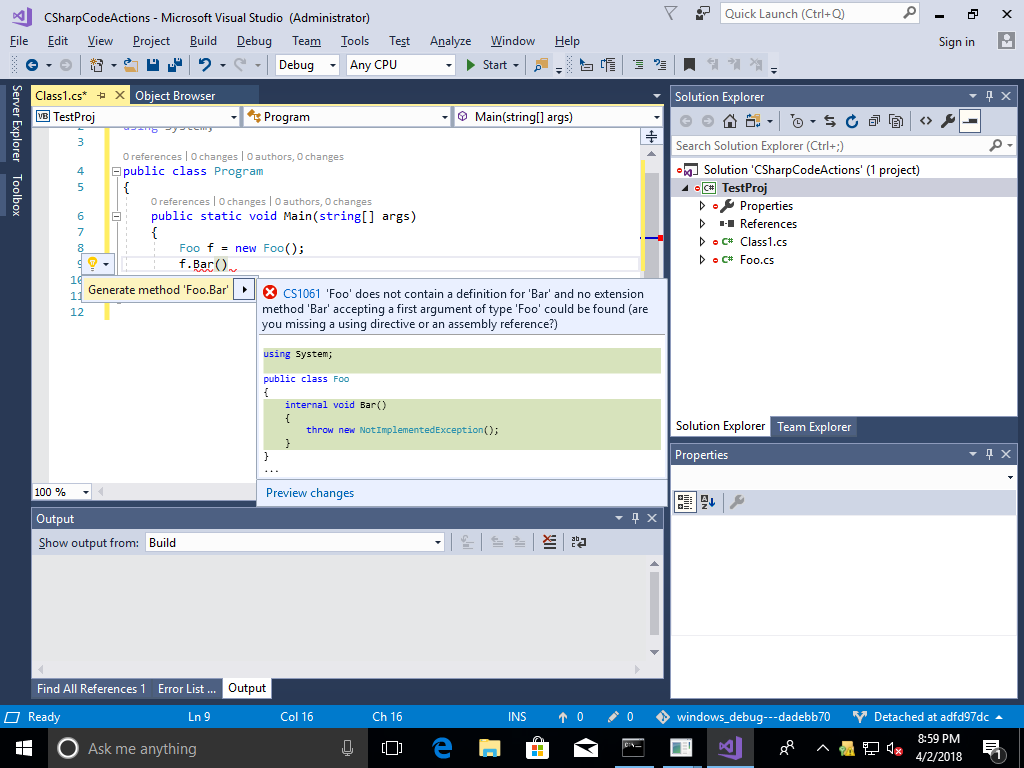Screen dimensions: 1024x768
Task: Click the View Code angle-brackets icon
Action: 926,121
